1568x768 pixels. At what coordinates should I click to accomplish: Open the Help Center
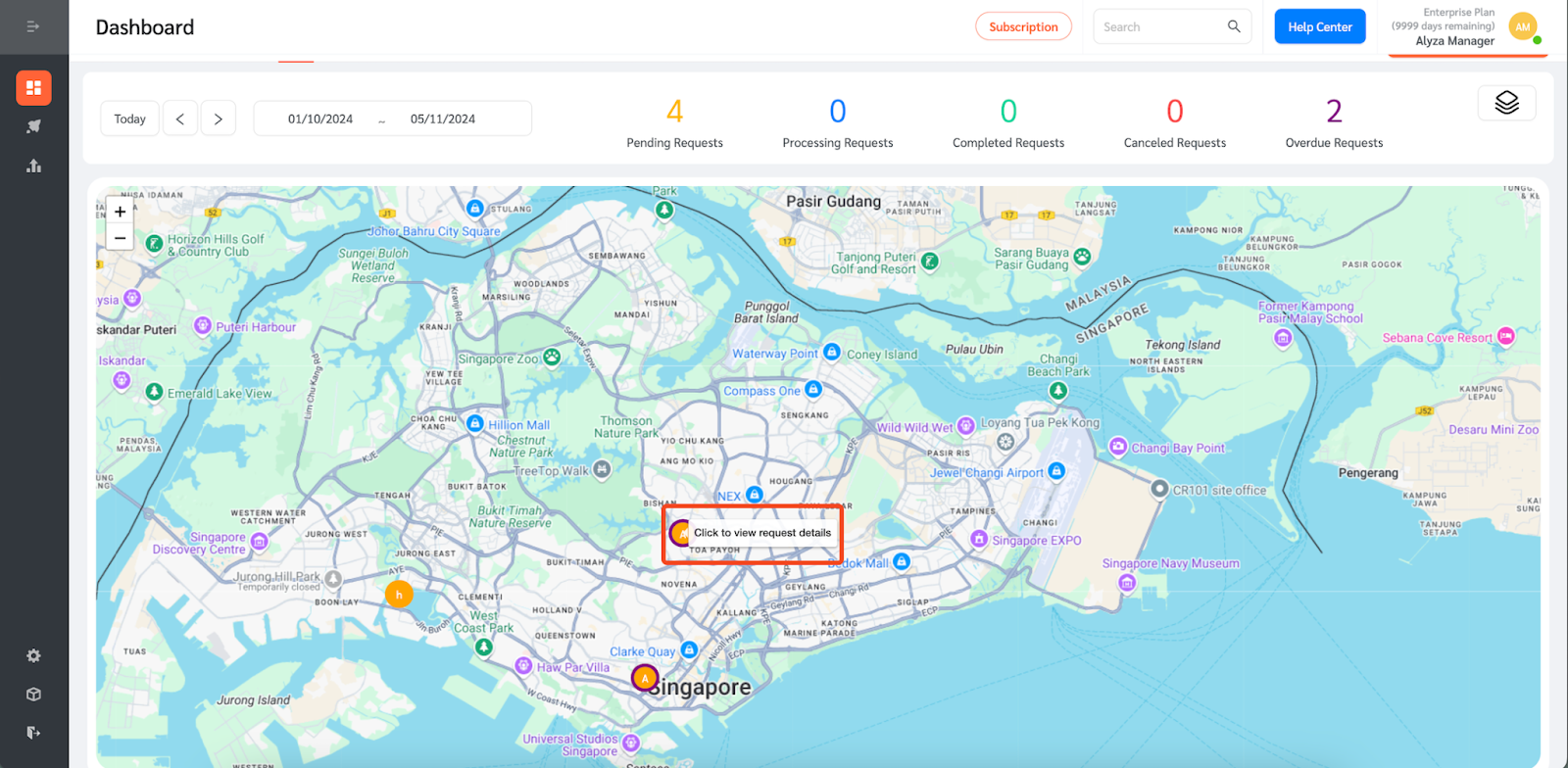1319,26
